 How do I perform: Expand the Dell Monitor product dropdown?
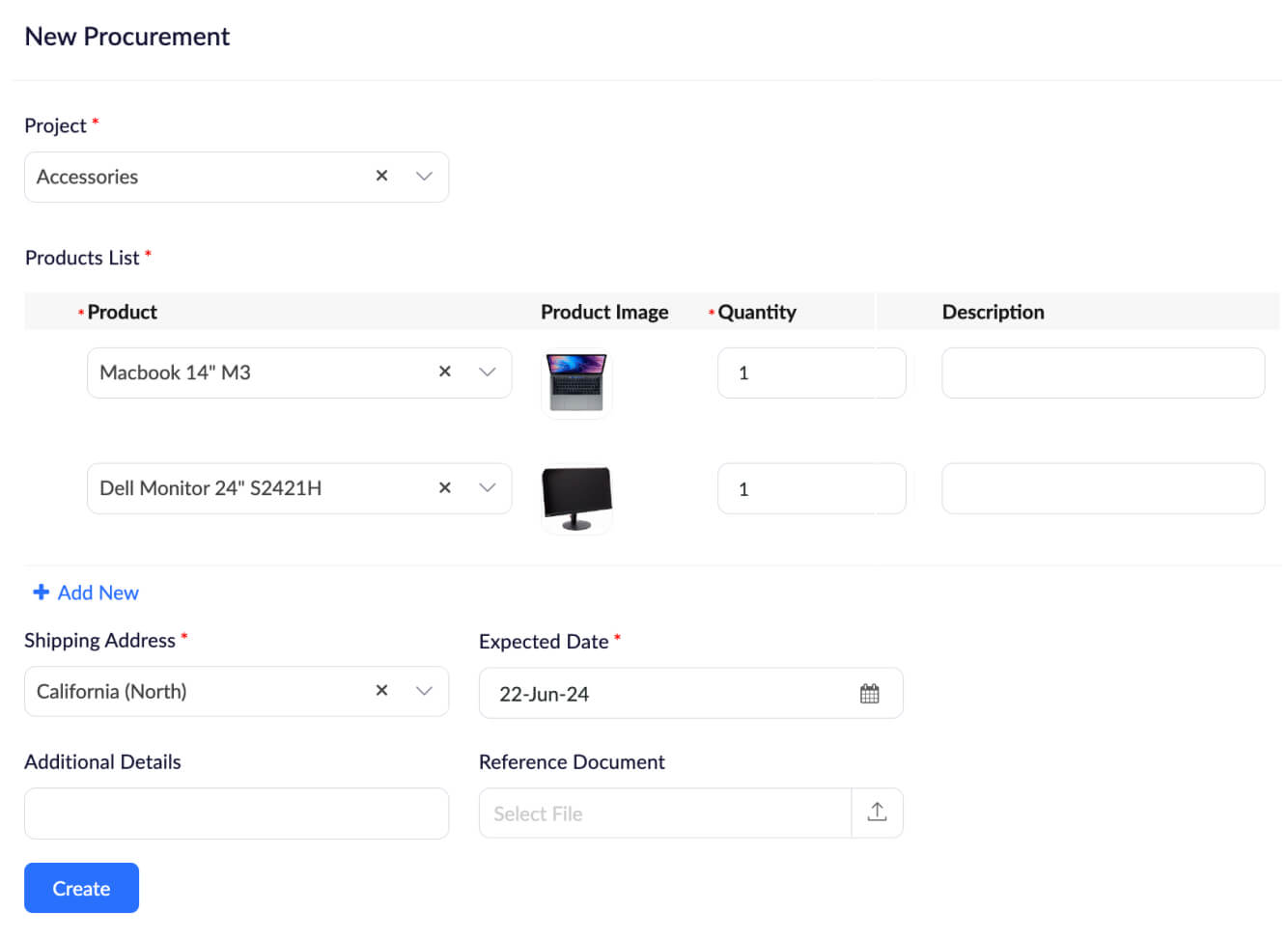click(488, 488)
